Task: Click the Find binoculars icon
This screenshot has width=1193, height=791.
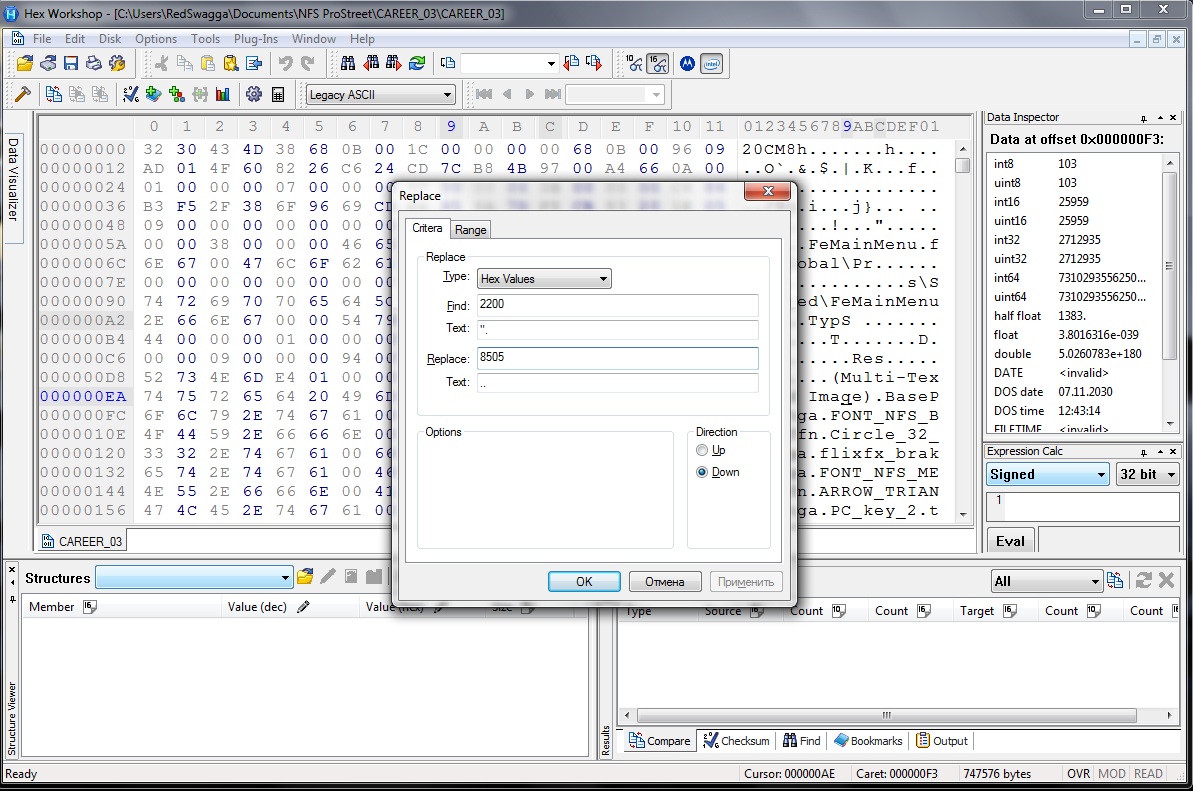Action: pos(348,64)
